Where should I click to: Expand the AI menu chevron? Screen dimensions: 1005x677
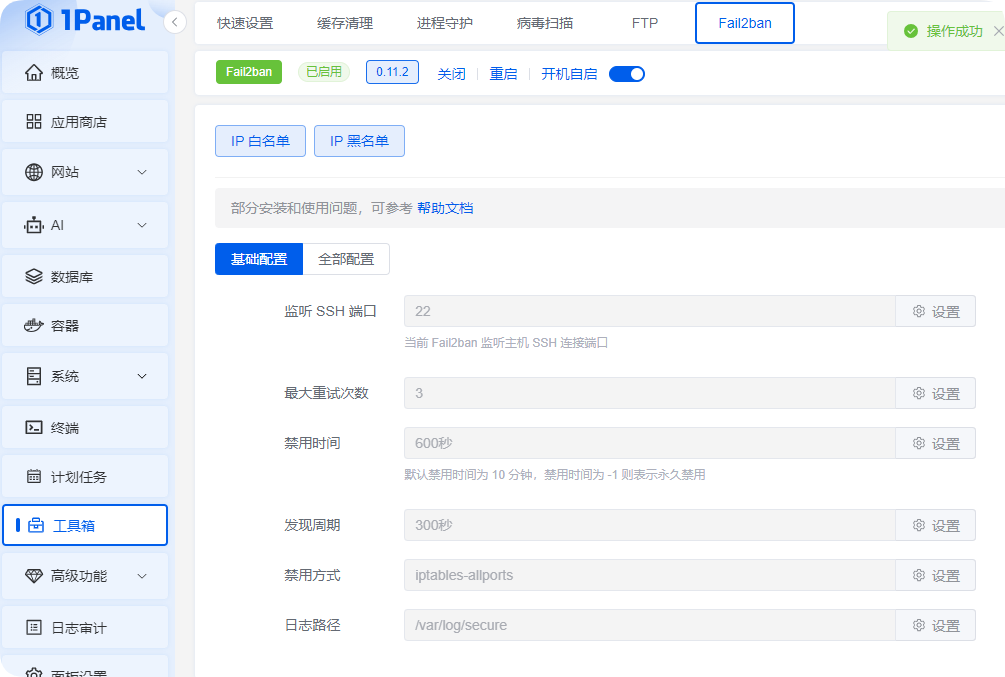pos(142,225)
